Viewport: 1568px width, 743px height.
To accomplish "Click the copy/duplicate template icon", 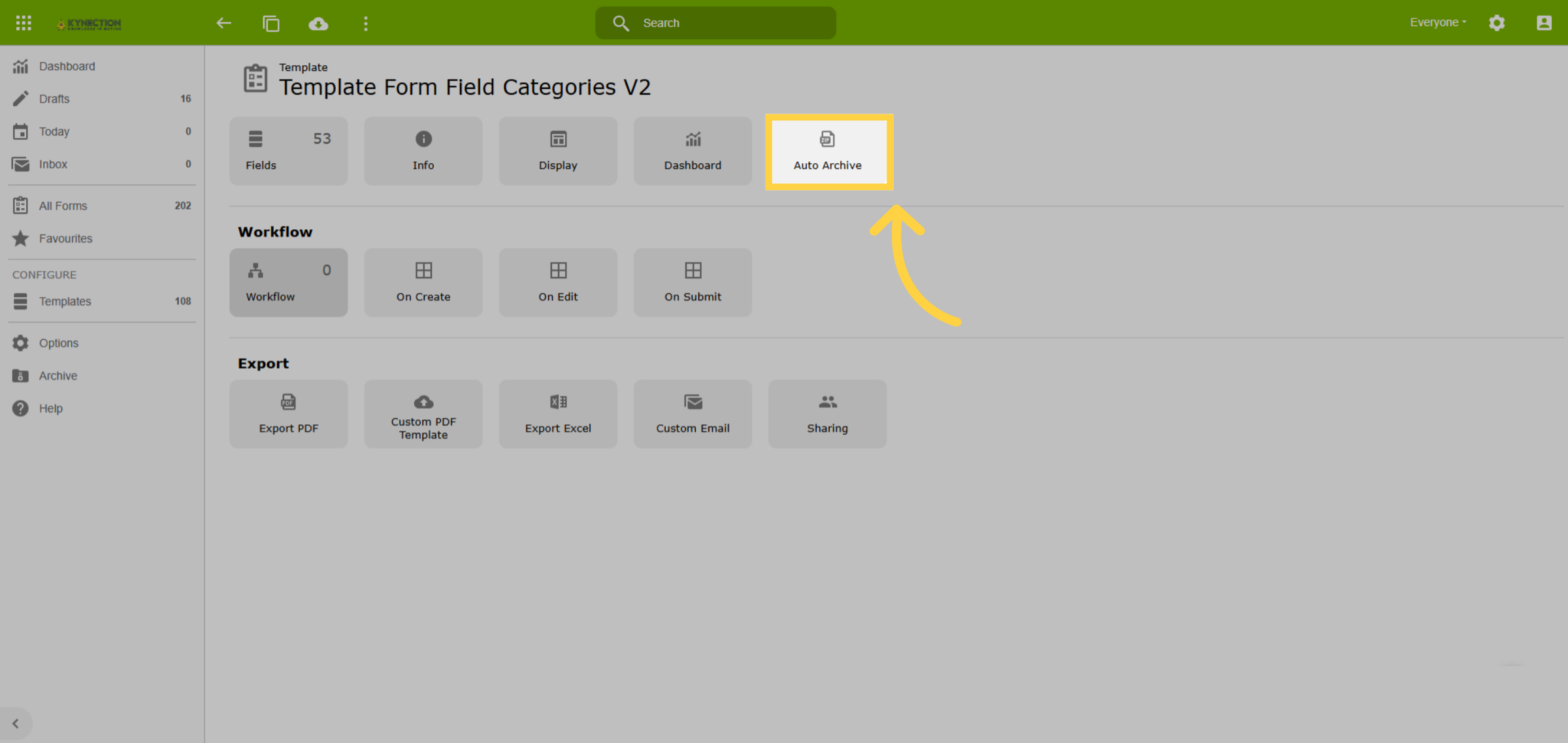I will point(271,24).
